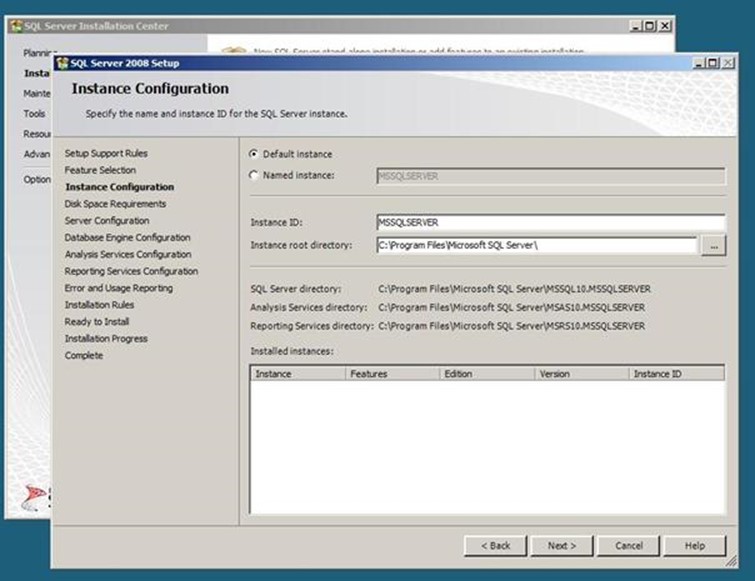Image resolution: width=755 pixels, height=581 pixels.
Task: Click Feature Selection step
Action: click(100, 170)
